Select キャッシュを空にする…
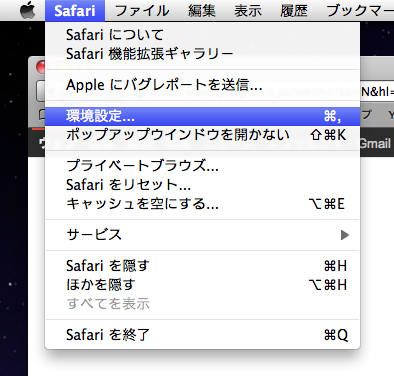This screenshot has height=376, width=394. [x=202, y=204]
